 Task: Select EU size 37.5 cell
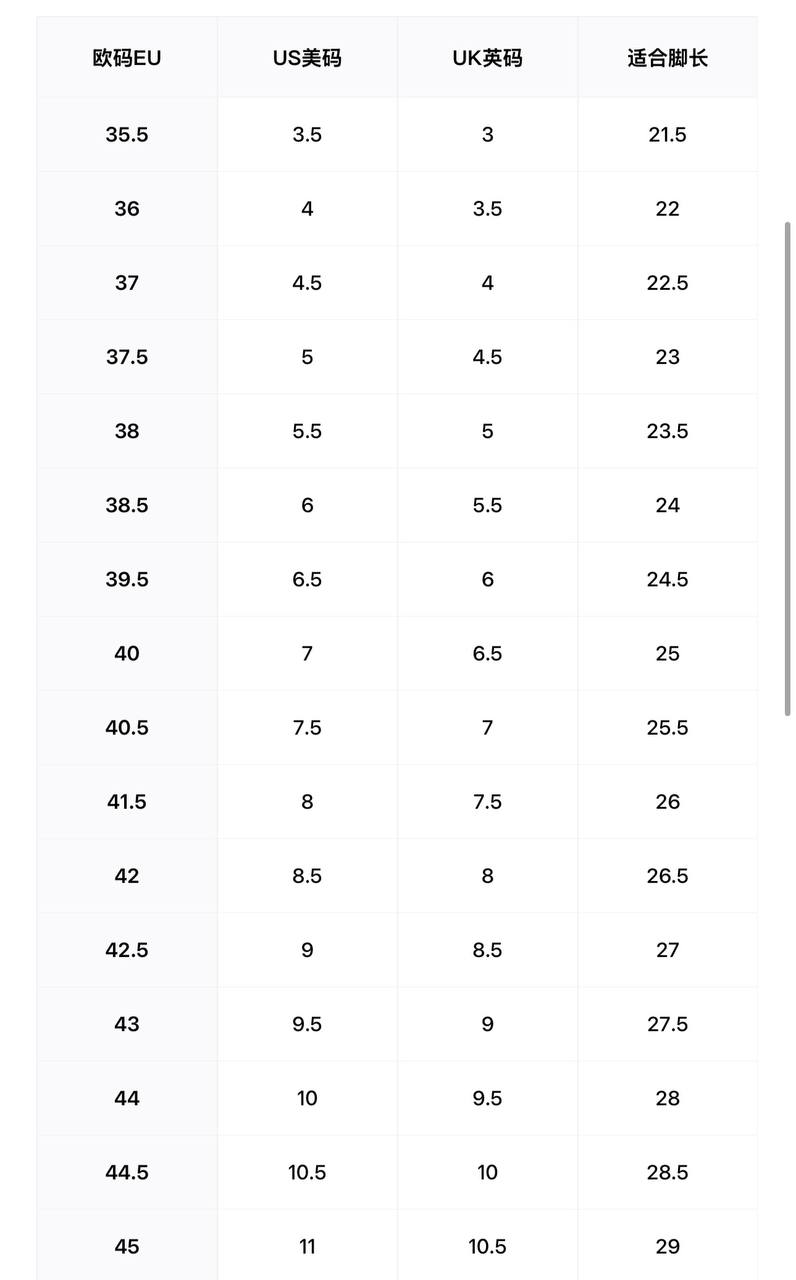127,357
